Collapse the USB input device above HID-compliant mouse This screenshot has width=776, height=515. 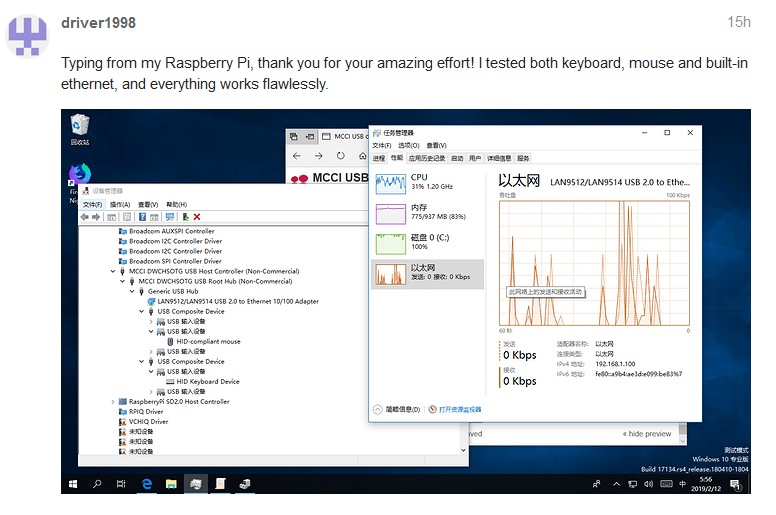click(151, 331)
